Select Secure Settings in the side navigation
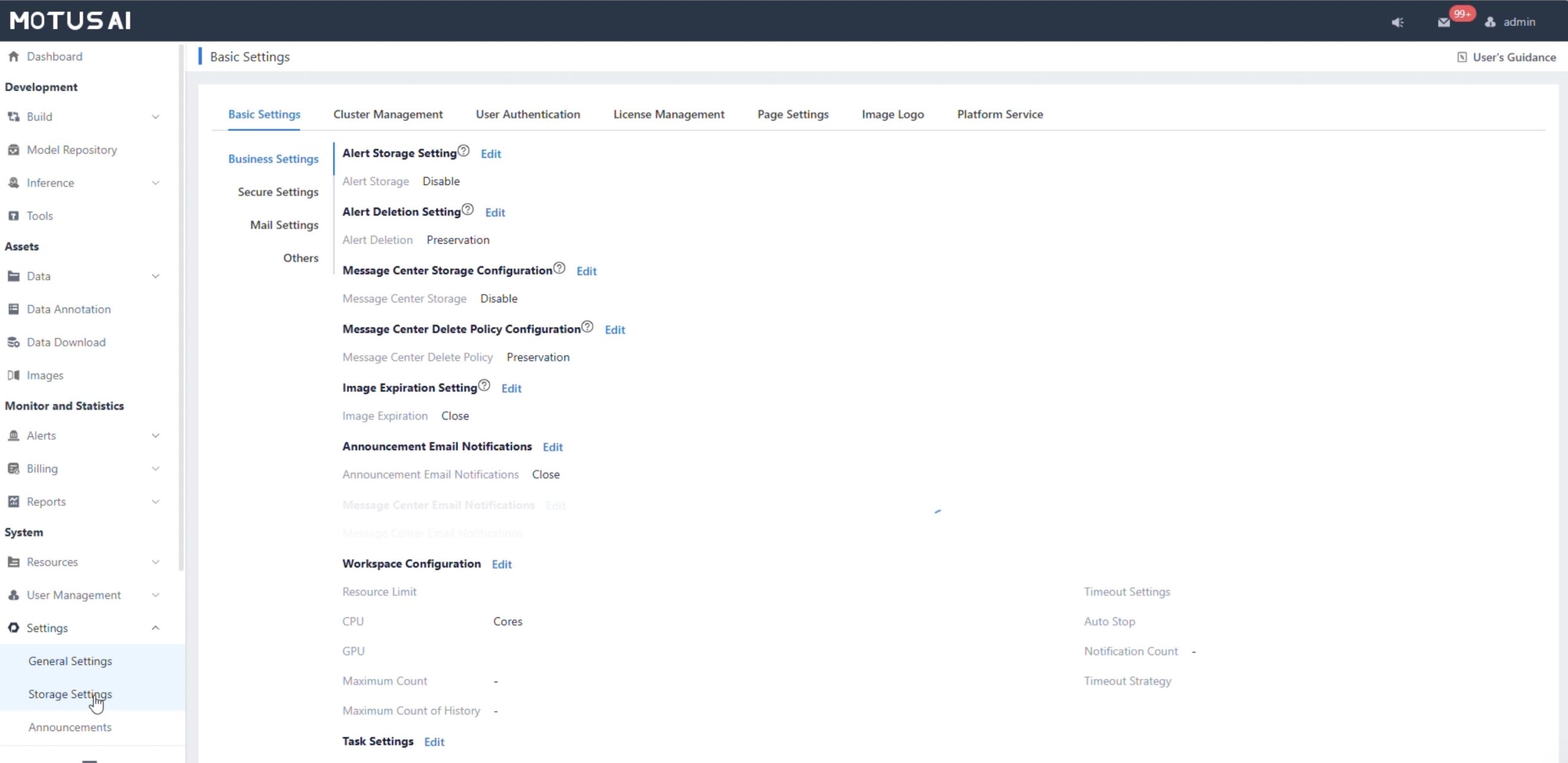 point(278,192)
